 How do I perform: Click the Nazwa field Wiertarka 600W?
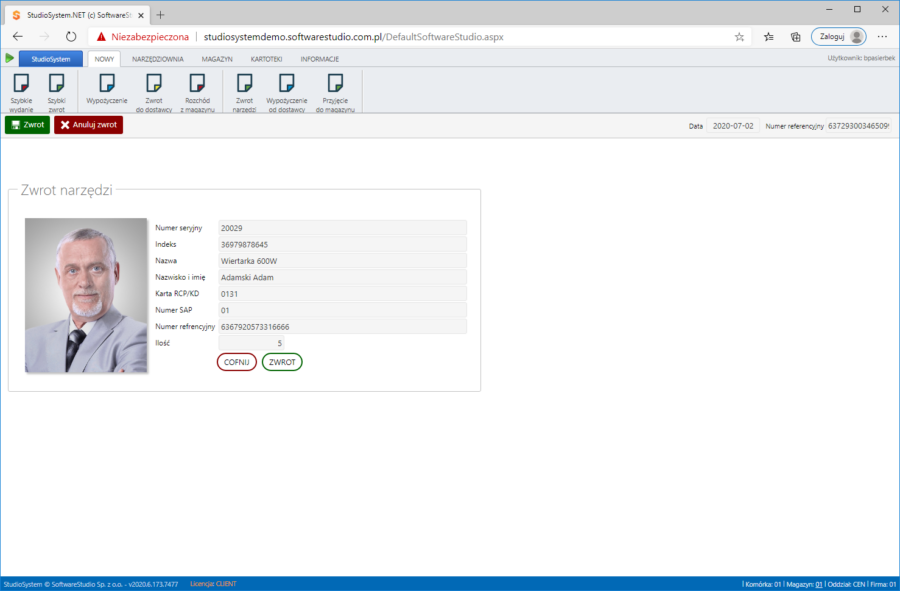(343, 261)
